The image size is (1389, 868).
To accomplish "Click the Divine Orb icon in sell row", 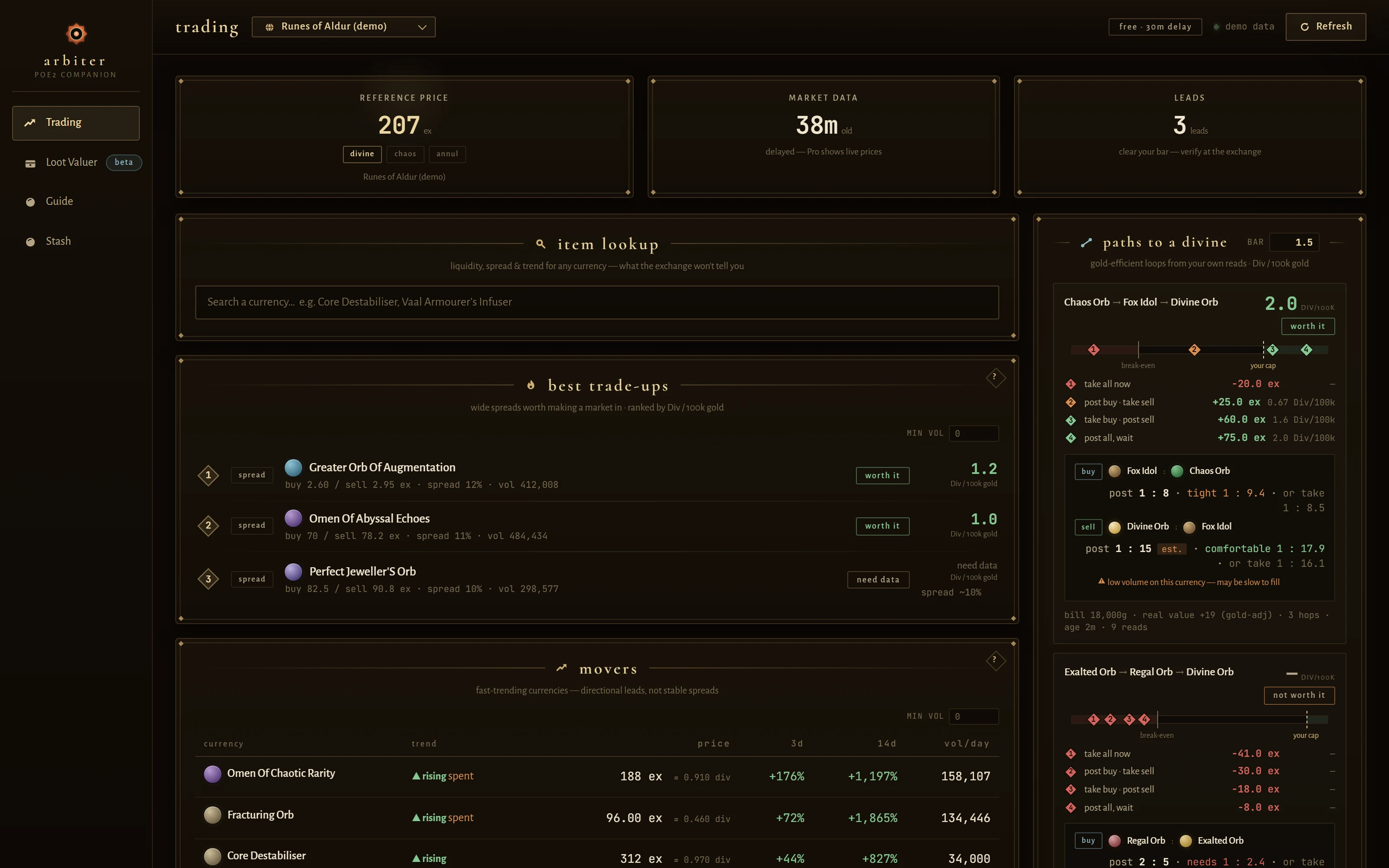I will 1115,527.
